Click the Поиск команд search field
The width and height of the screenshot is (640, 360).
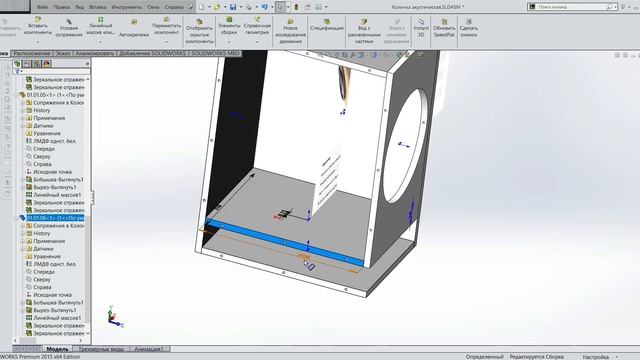coord(571,7)
